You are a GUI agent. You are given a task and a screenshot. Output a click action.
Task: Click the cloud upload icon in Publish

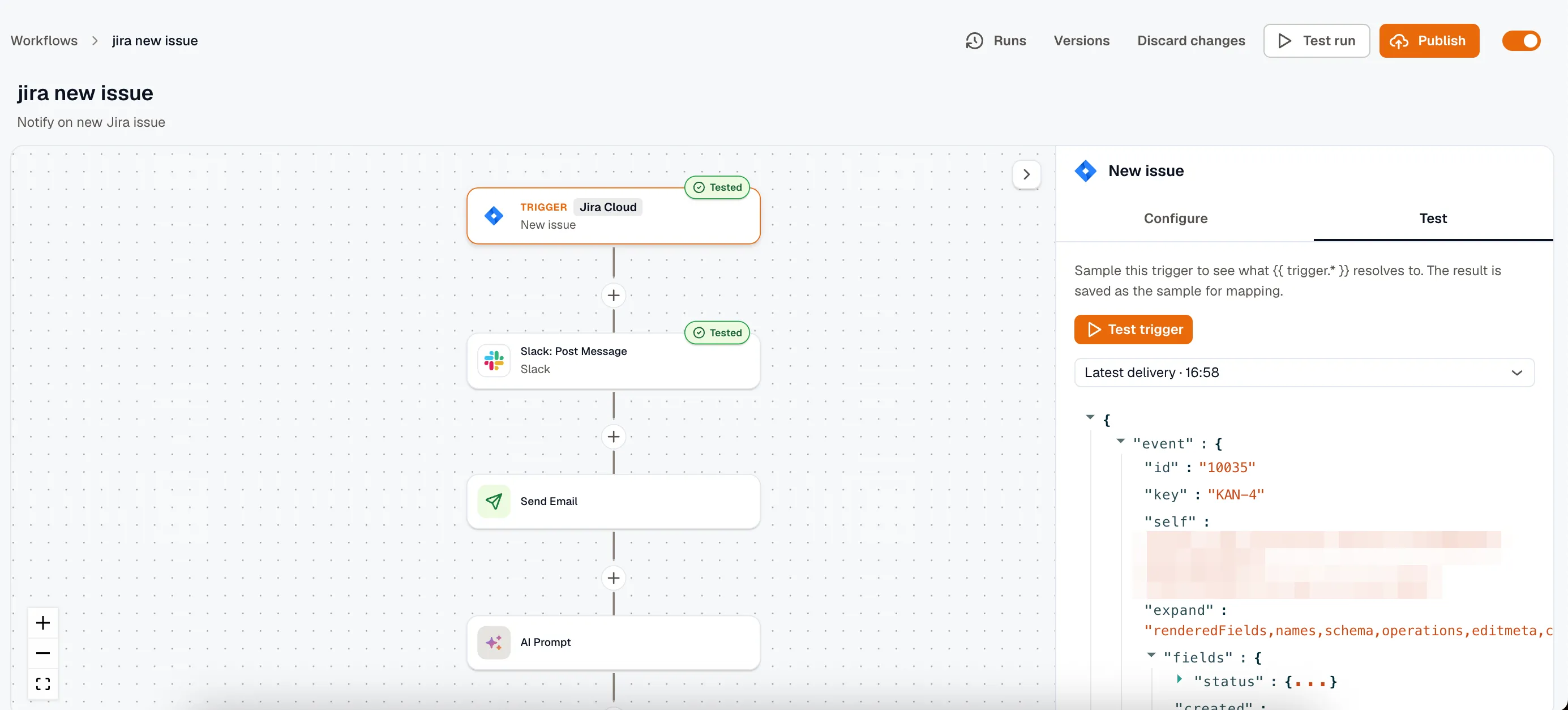[1398, 41]
